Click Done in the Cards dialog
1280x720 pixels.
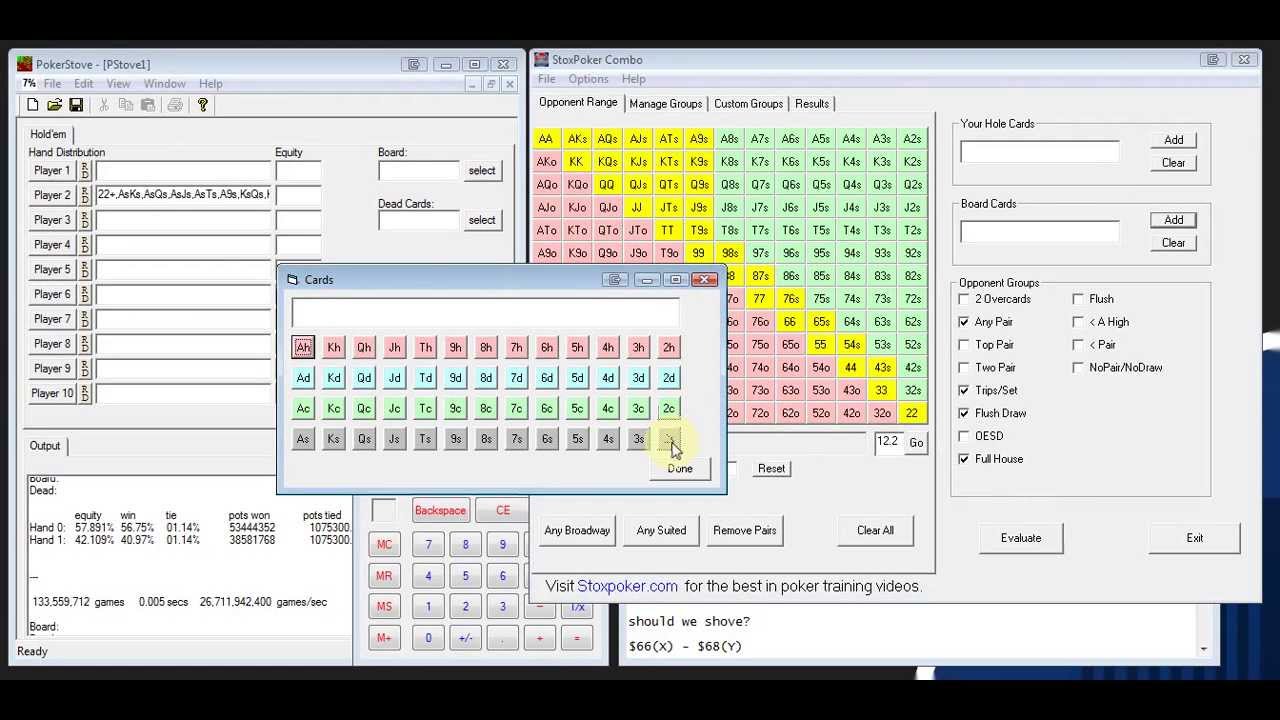point(680,469)
